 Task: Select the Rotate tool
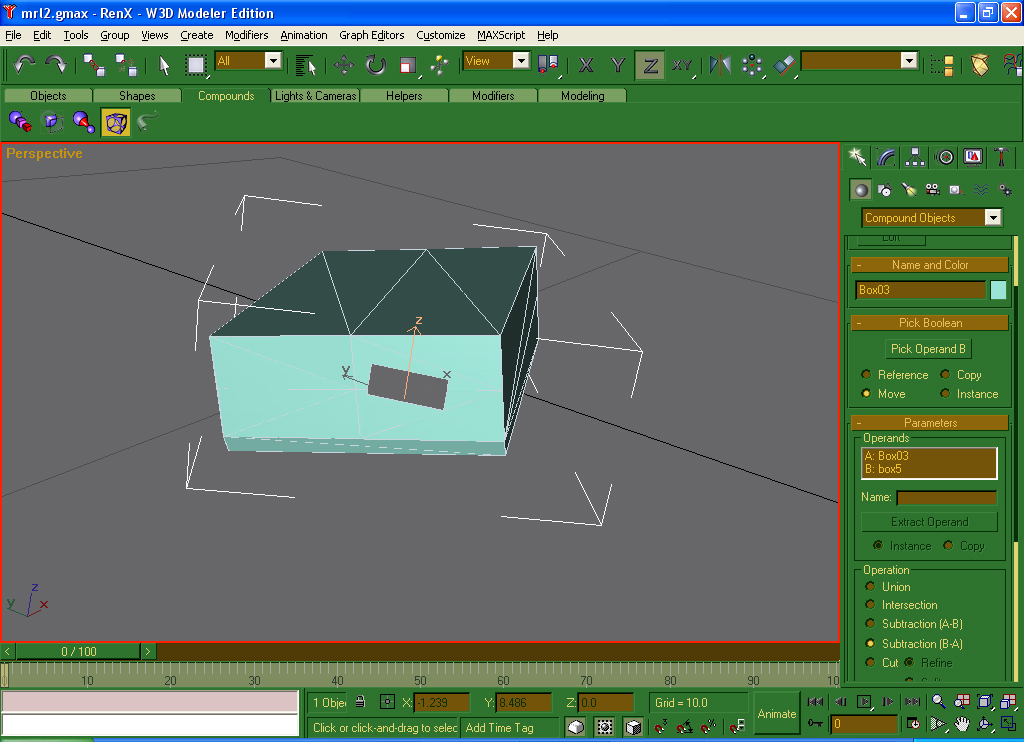coord(376,65)
